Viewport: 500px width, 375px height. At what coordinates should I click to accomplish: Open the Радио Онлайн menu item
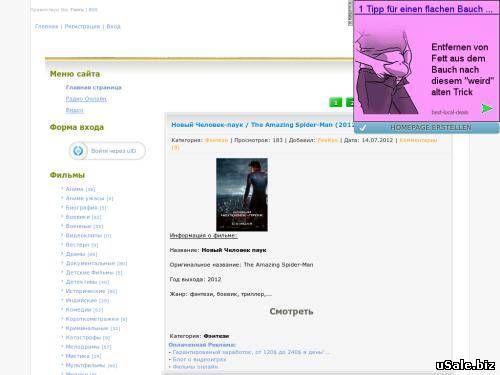pyautogui.click(x=86, y=99)
